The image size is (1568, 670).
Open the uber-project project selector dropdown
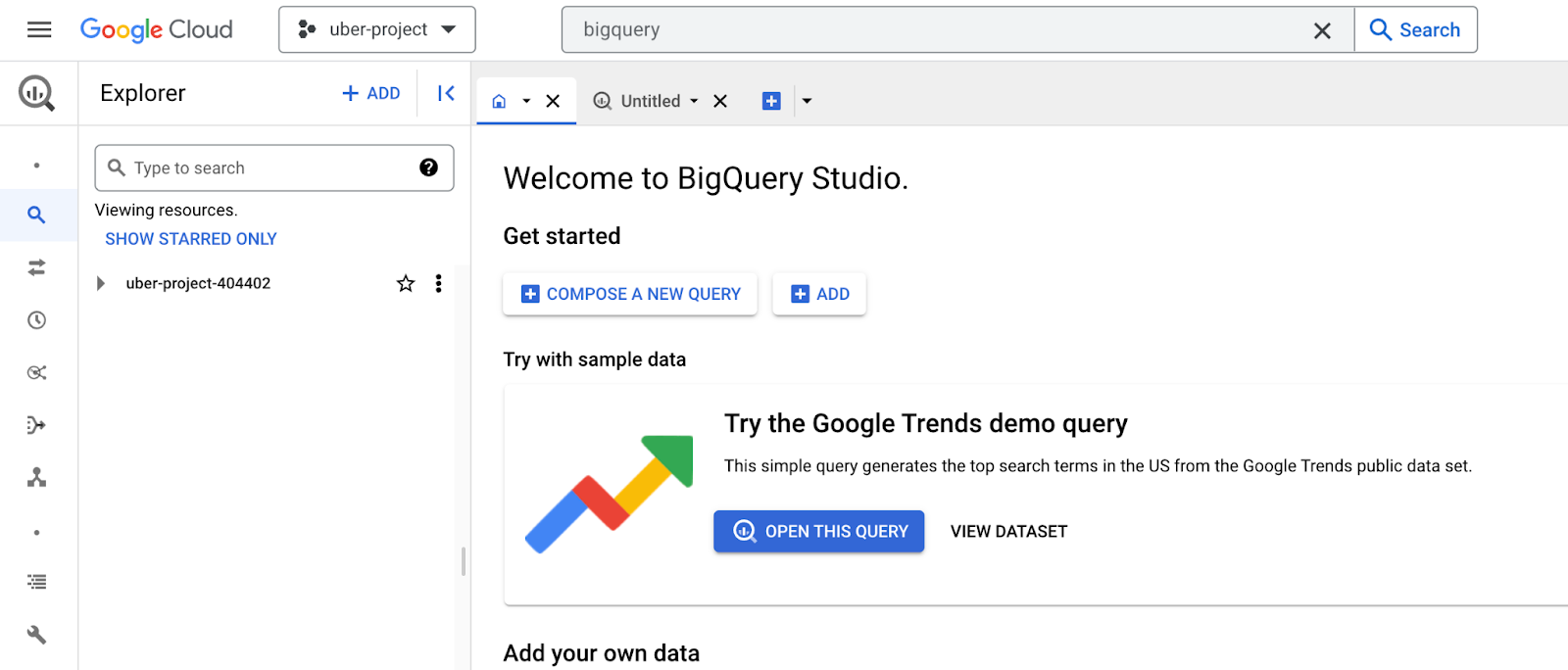[377, 29]
